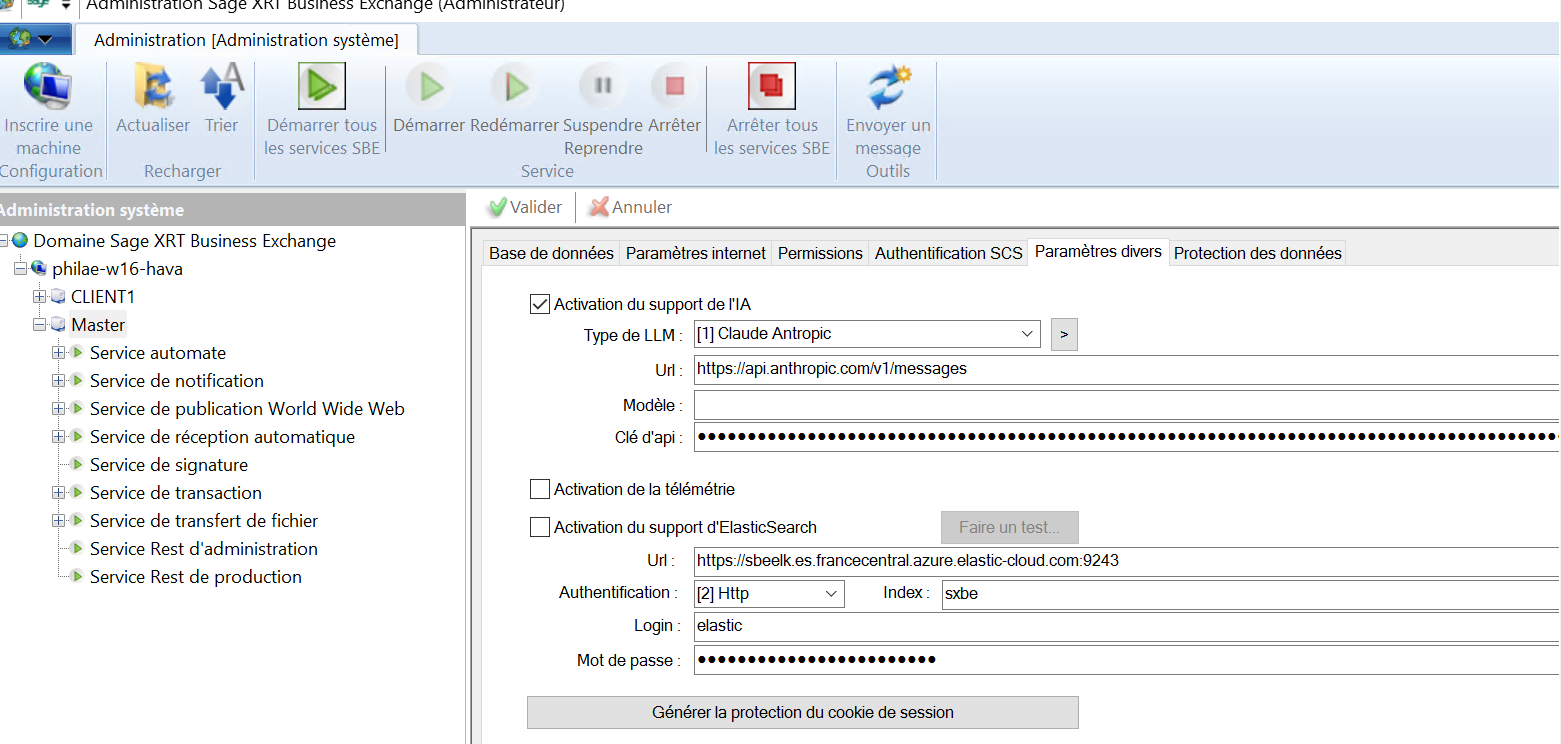1561x744 pixels.
Task: Switch to the Base de données tab
Action: 551,253
